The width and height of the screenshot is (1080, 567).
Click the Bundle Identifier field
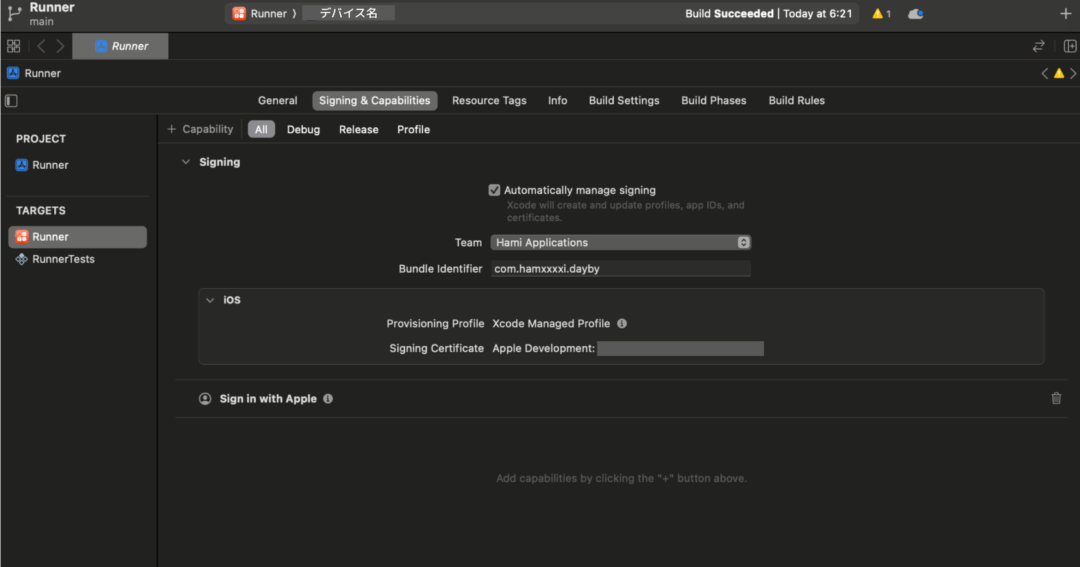[x=621, y=269]
